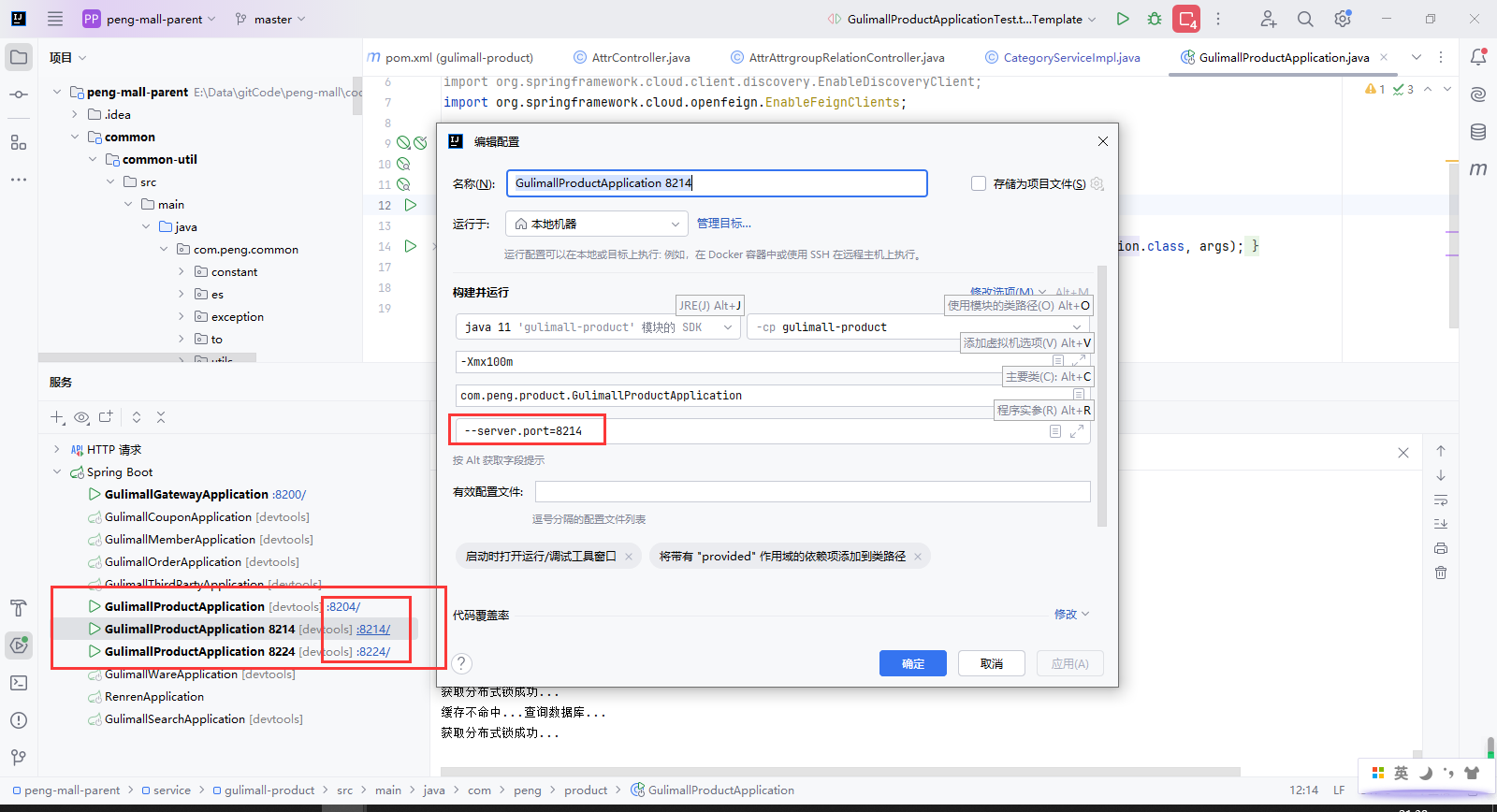This screenshot has width=1497, height=812.
Task: Click the Cancel (取消) button
Action: [x=992, y=663]
